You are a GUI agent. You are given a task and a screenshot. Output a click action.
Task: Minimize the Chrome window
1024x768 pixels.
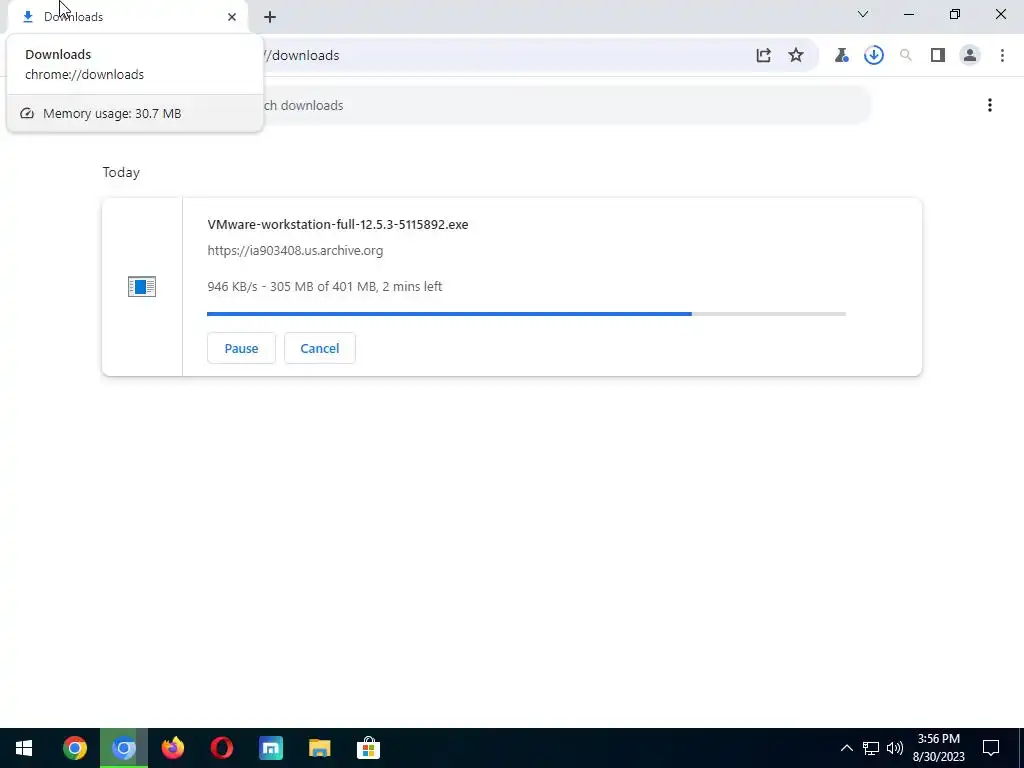[909, 14]
